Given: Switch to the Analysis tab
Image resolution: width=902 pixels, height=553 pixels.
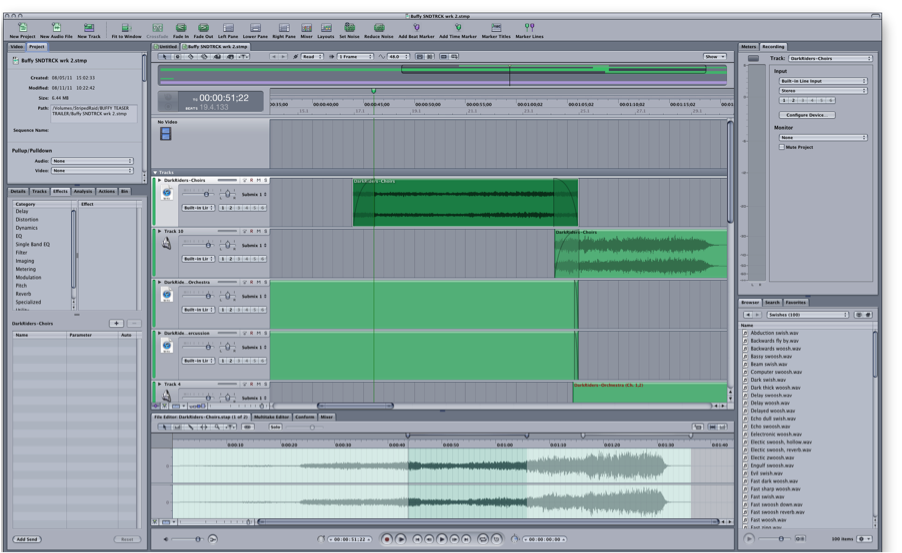Looking at the screenshot, I should click(83, 190).
